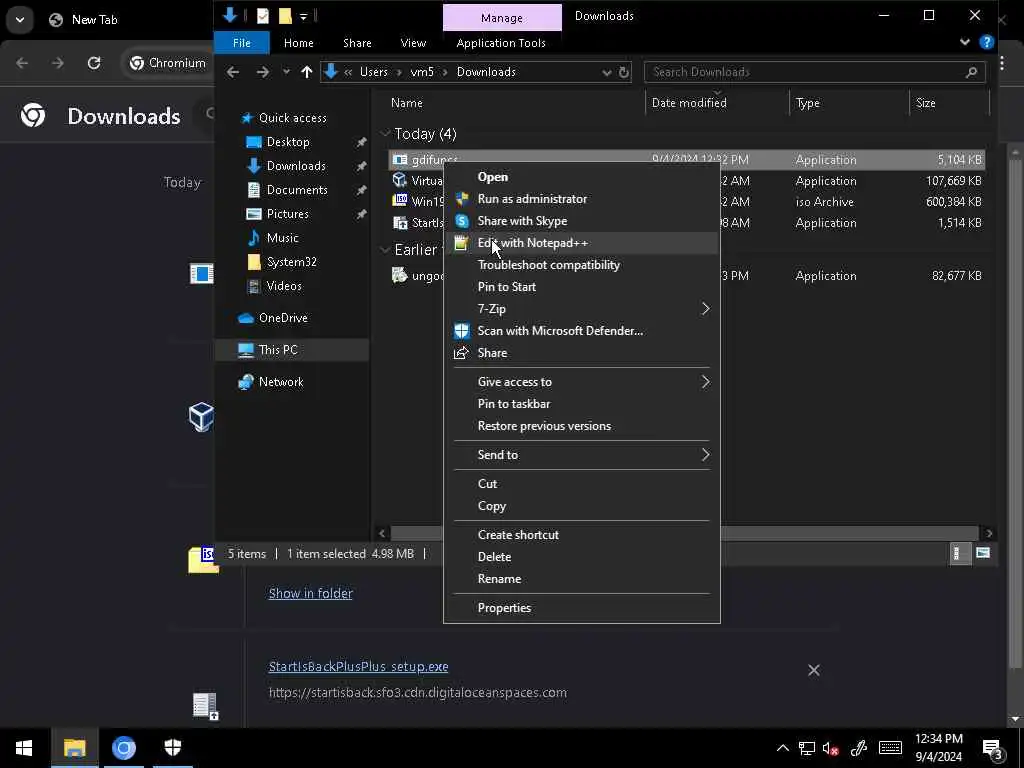Click the Run as administrator shield icon
The width and height of the screenshot is (1024, 768).
[x=461, y=199]
